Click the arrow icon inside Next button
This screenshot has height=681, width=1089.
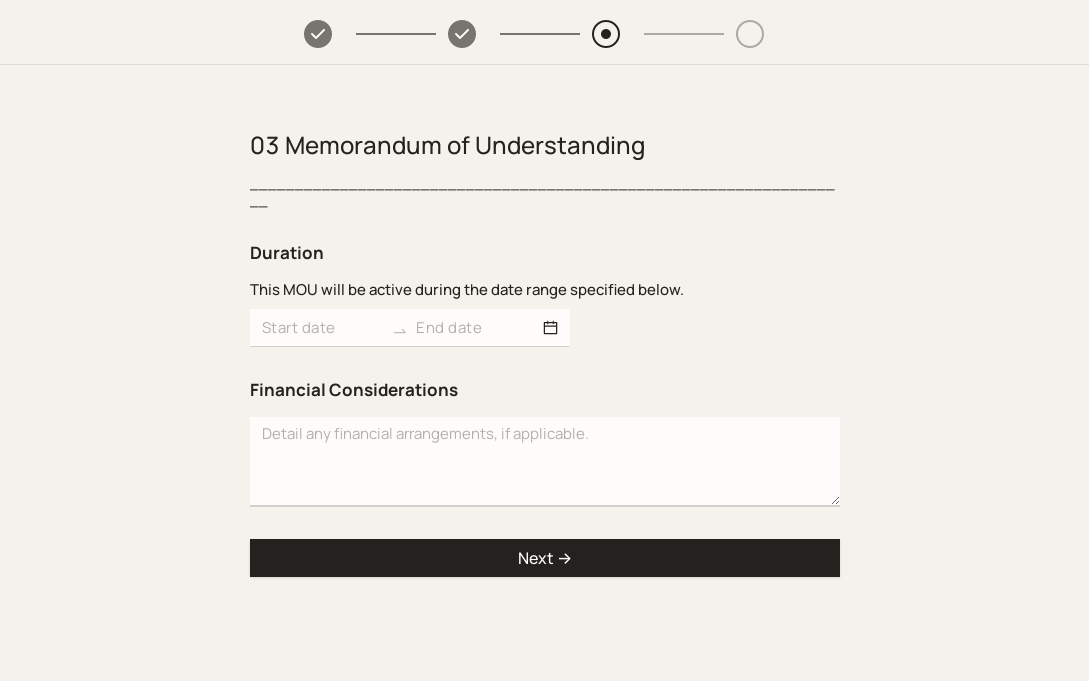(565, 559)
